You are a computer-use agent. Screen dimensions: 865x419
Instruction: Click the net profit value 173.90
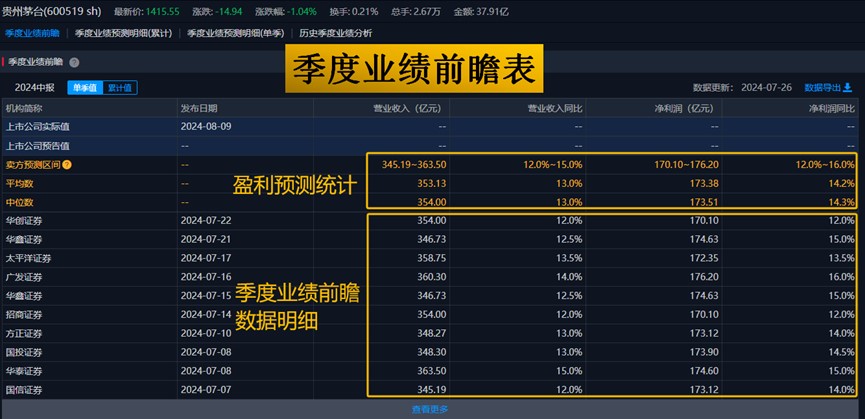[x=704, y=352]
